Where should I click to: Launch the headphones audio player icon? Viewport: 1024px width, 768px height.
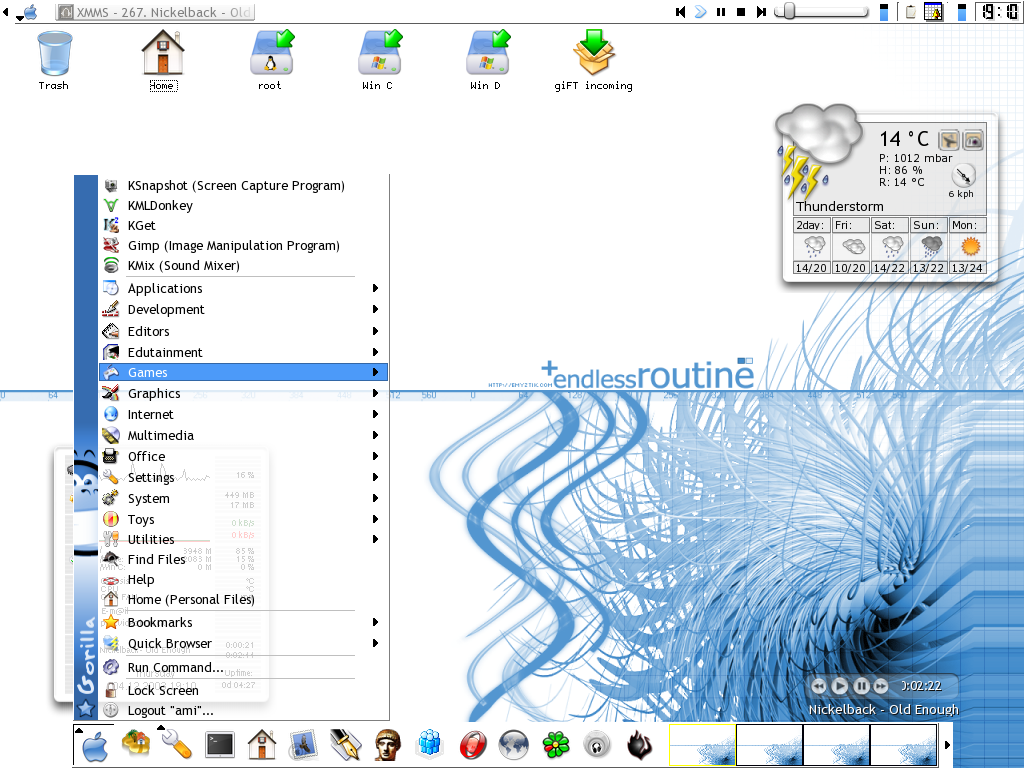pos(597,744)
